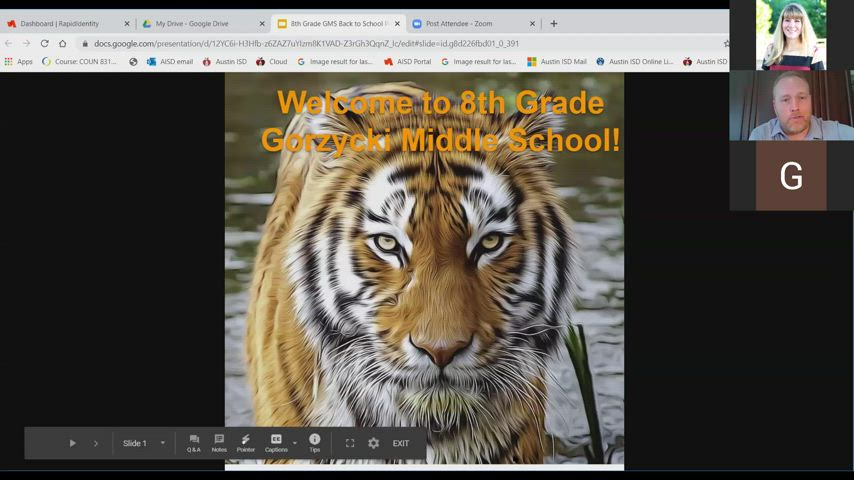Toggle Captions on the slideshow
The height and width of the screenshot is (480, 854).
[276, 442]
